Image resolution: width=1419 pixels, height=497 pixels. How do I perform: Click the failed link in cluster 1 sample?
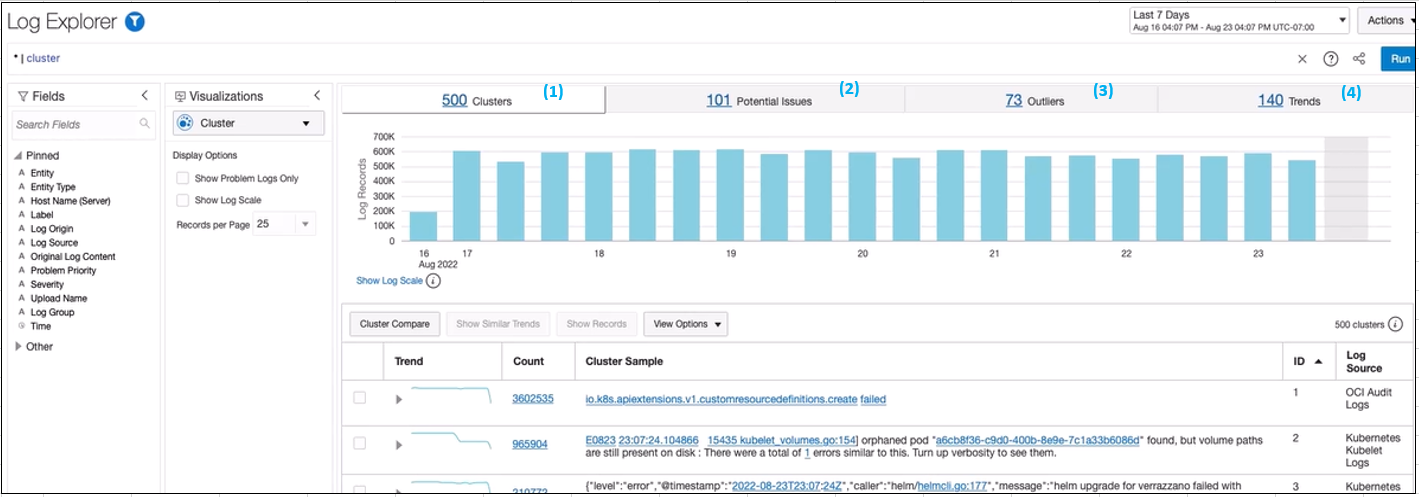coord(873,399)
